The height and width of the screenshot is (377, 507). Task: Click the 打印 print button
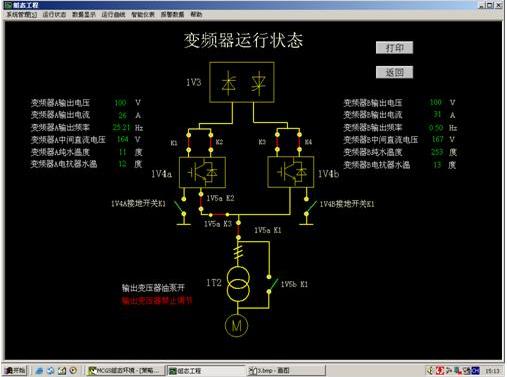[x=394, y=48]
